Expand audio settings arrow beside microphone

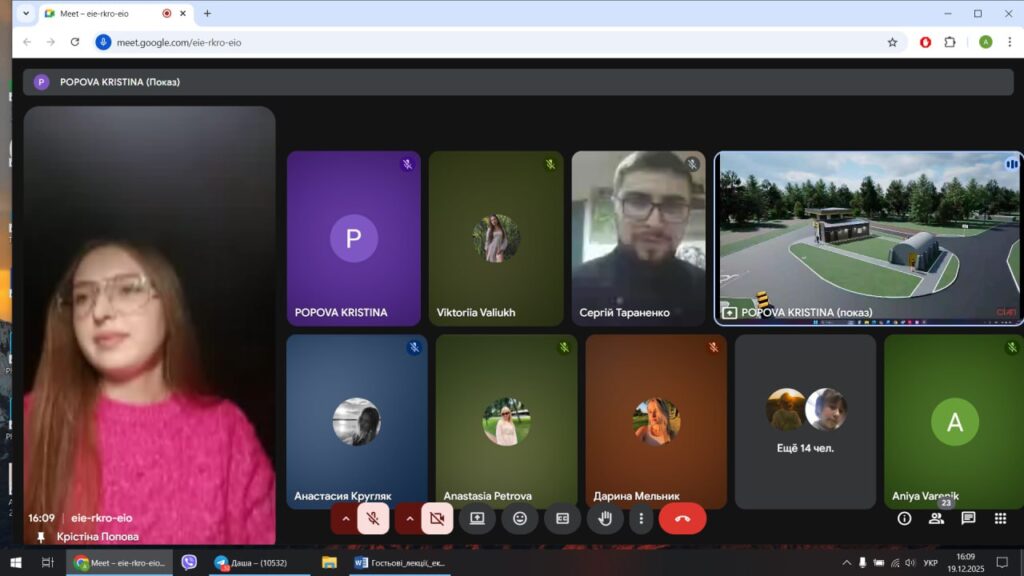pos(346,518)
